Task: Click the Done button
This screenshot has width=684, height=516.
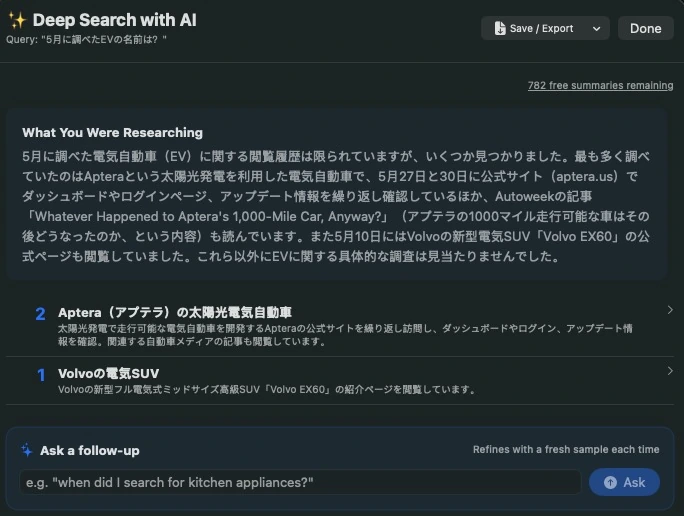Action: [645, 28]
